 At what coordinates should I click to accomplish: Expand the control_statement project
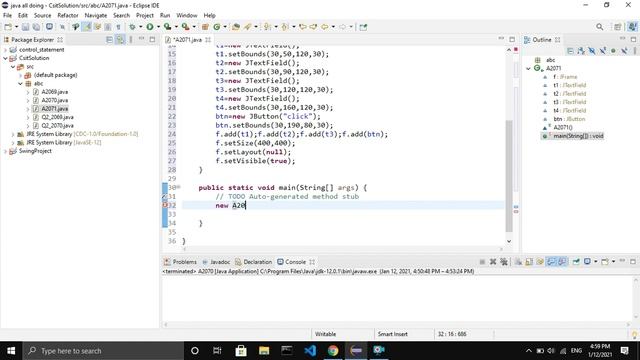coord(5,50)
